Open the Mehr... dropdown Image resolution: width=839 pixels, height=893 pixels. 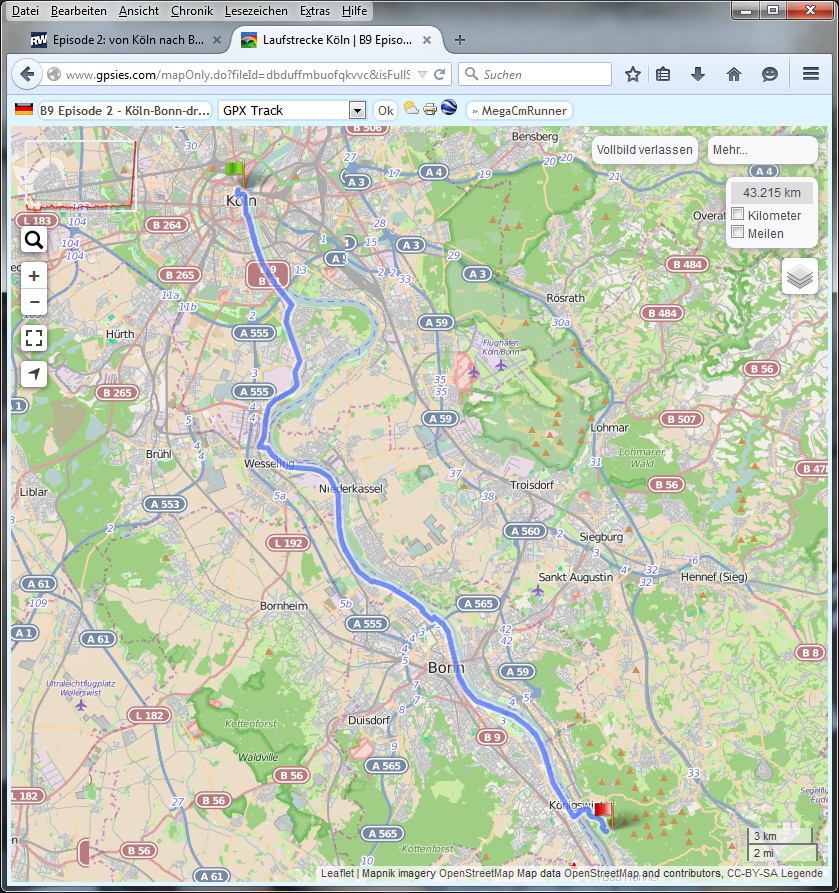click(762, 150)
